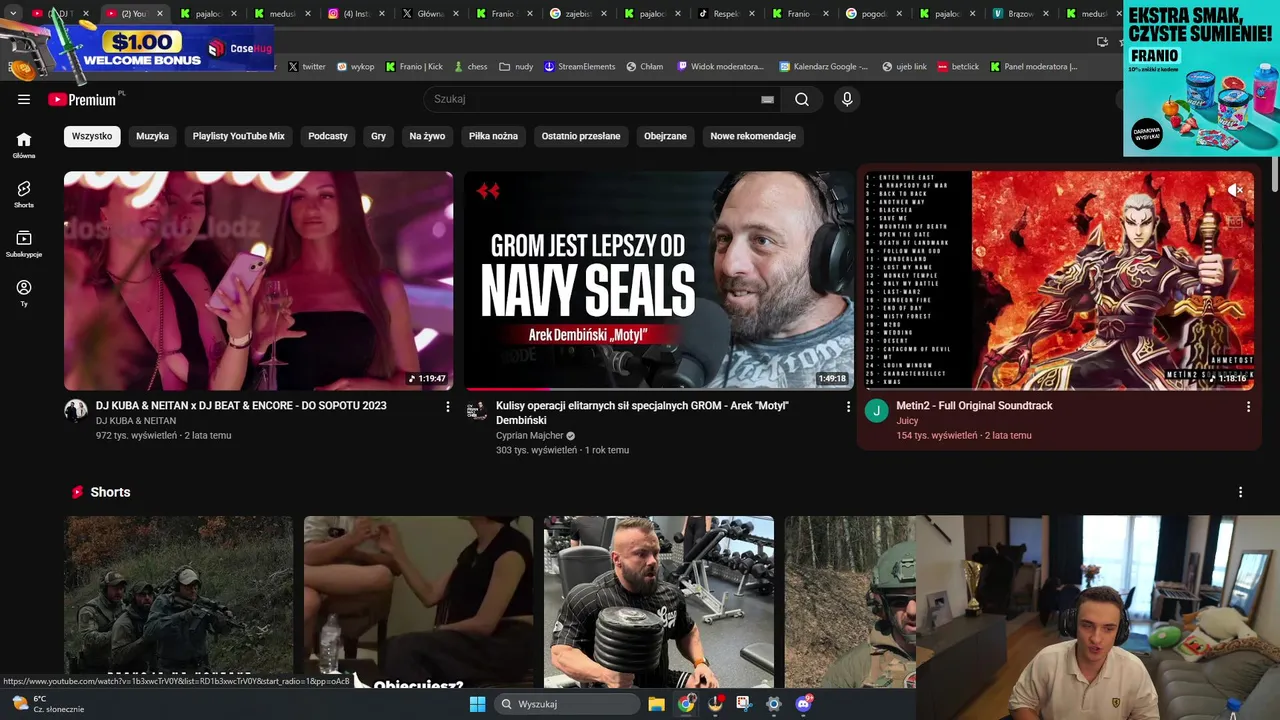Select Playlisty YouTube Mix chip
The image size is (1280, 720).
pyautogui.click(x=238, y=136)
